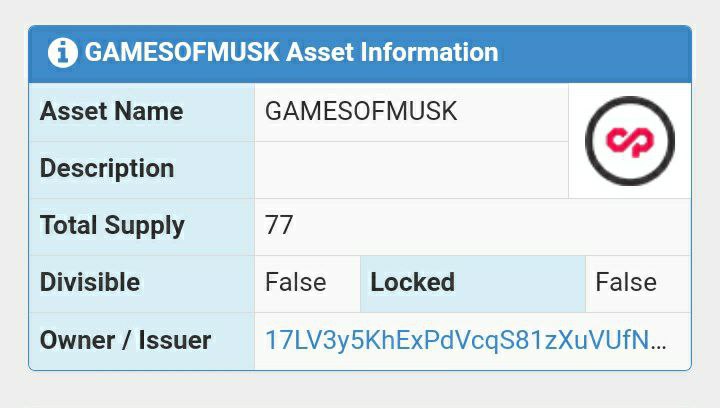
Task: Select the GAMESOFMUSK asset name value
Action: click(x=361, y=111)
